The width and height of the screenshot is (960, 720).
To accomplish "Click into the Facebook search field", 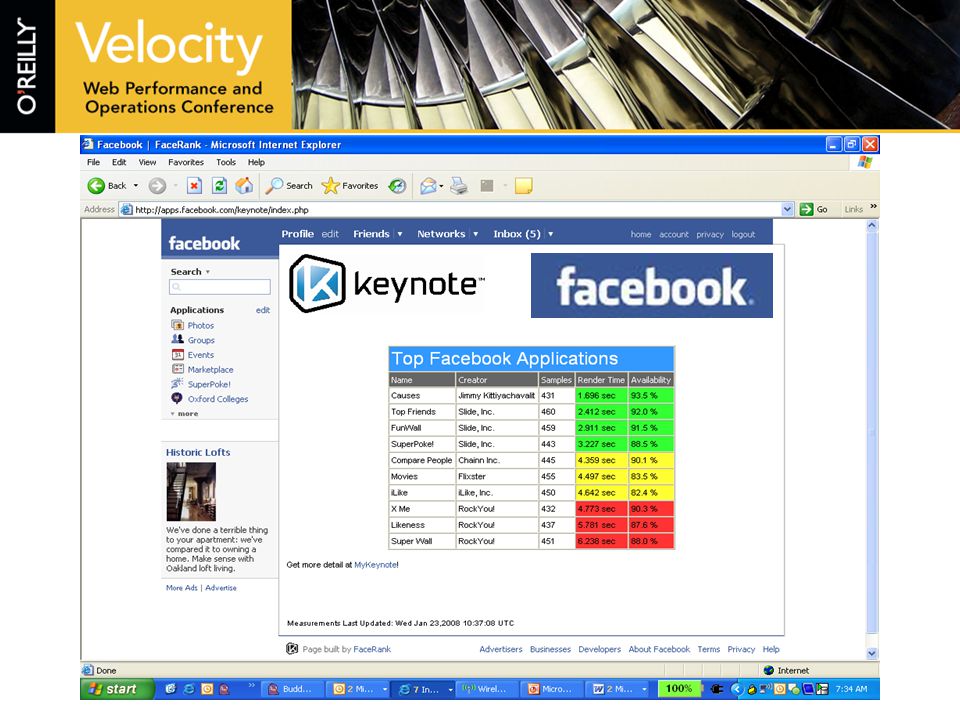I will [220, 287].
